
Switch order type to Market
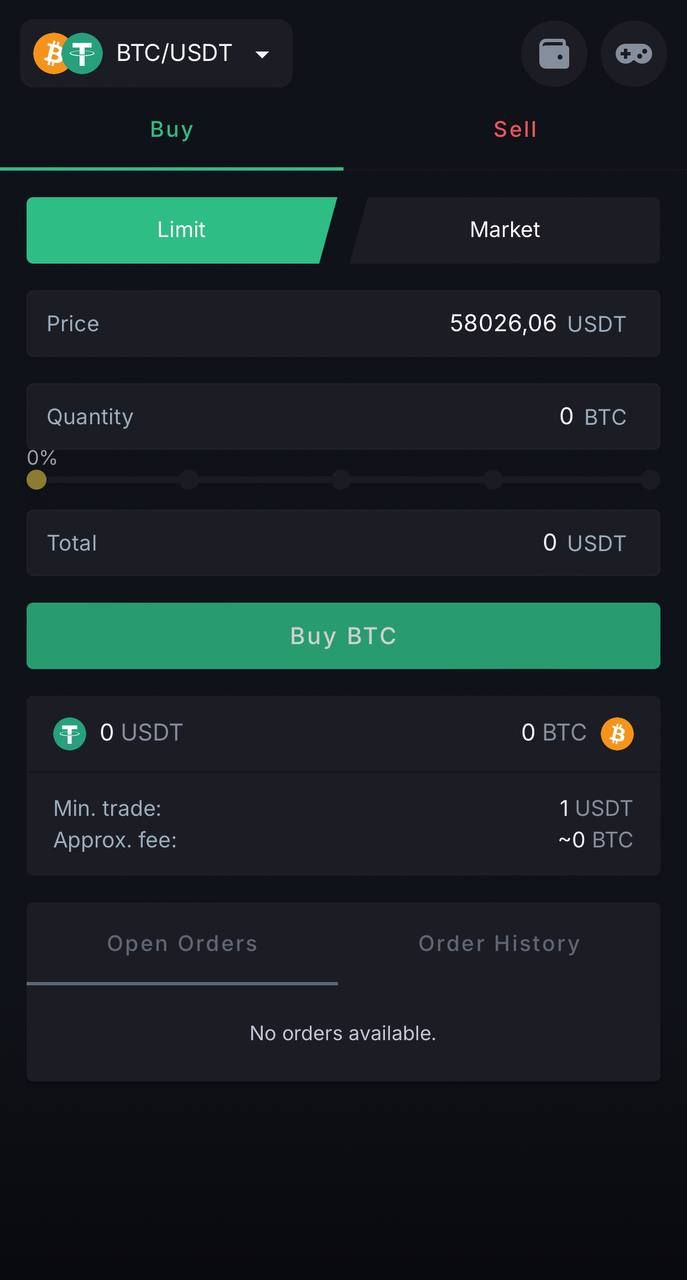click(x=504, y=230)
